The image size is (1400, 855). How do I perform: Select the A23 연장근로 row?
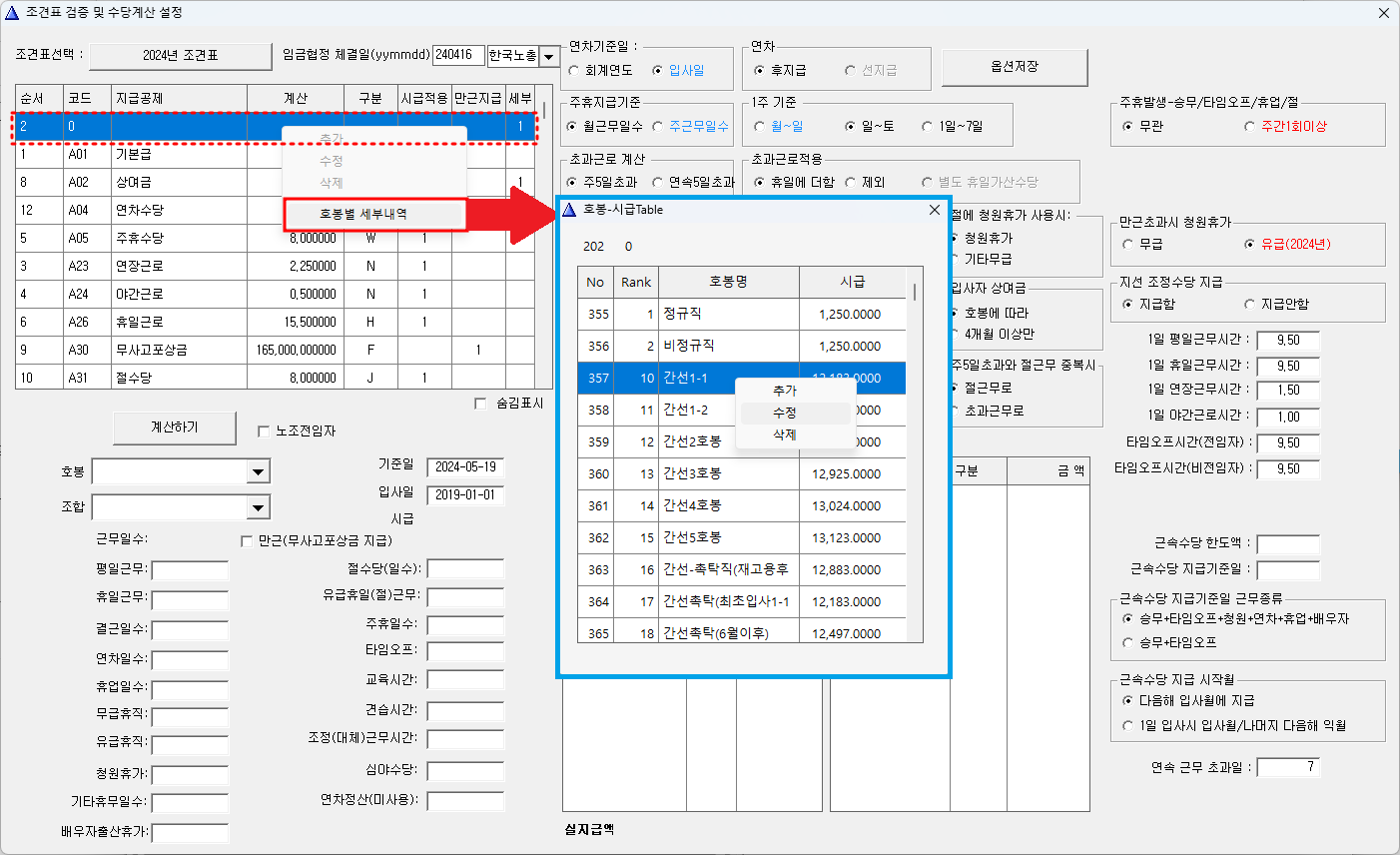click(x=277, y=267)
